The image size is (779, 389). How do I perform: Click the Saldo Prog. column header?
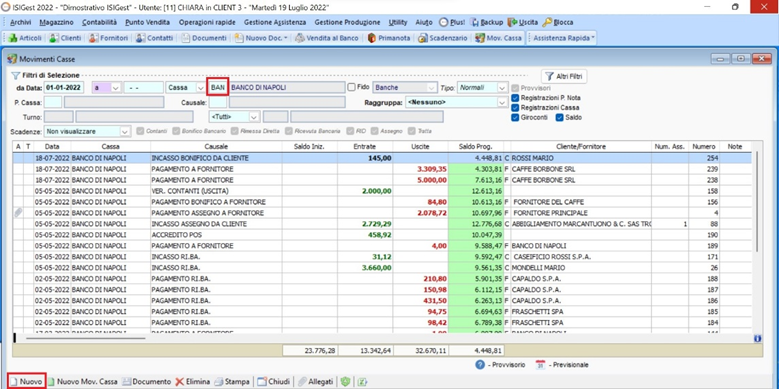475,147
